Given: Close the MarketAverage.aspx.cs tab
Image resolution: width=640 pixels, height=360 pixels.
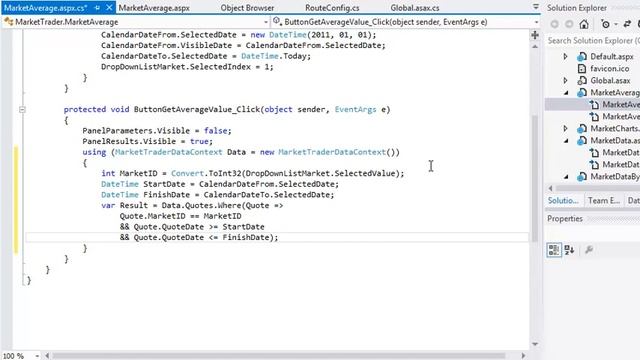Looking at the screenshot, I should click(x=109, y=8).
